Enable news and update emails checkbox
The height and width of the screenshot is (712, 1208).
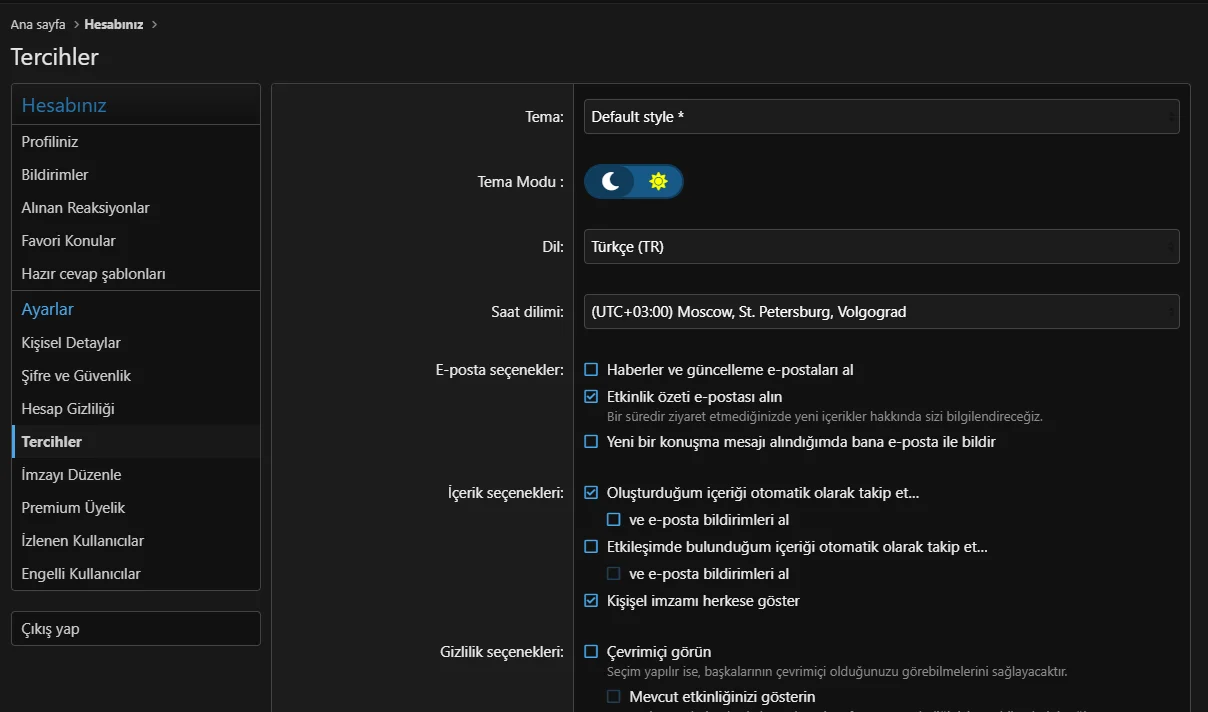point(592,370)
